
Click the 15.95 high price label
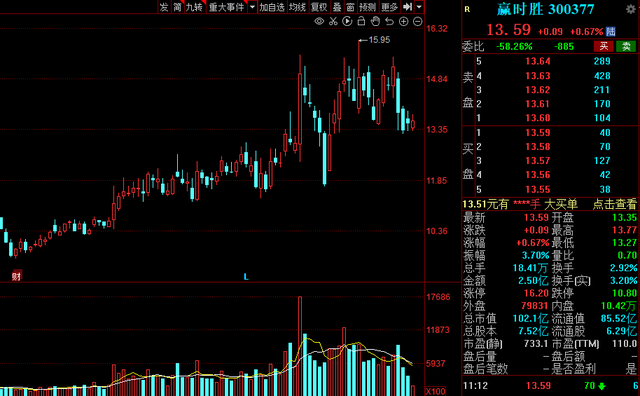pyautogui.click(x=379, y=40)
